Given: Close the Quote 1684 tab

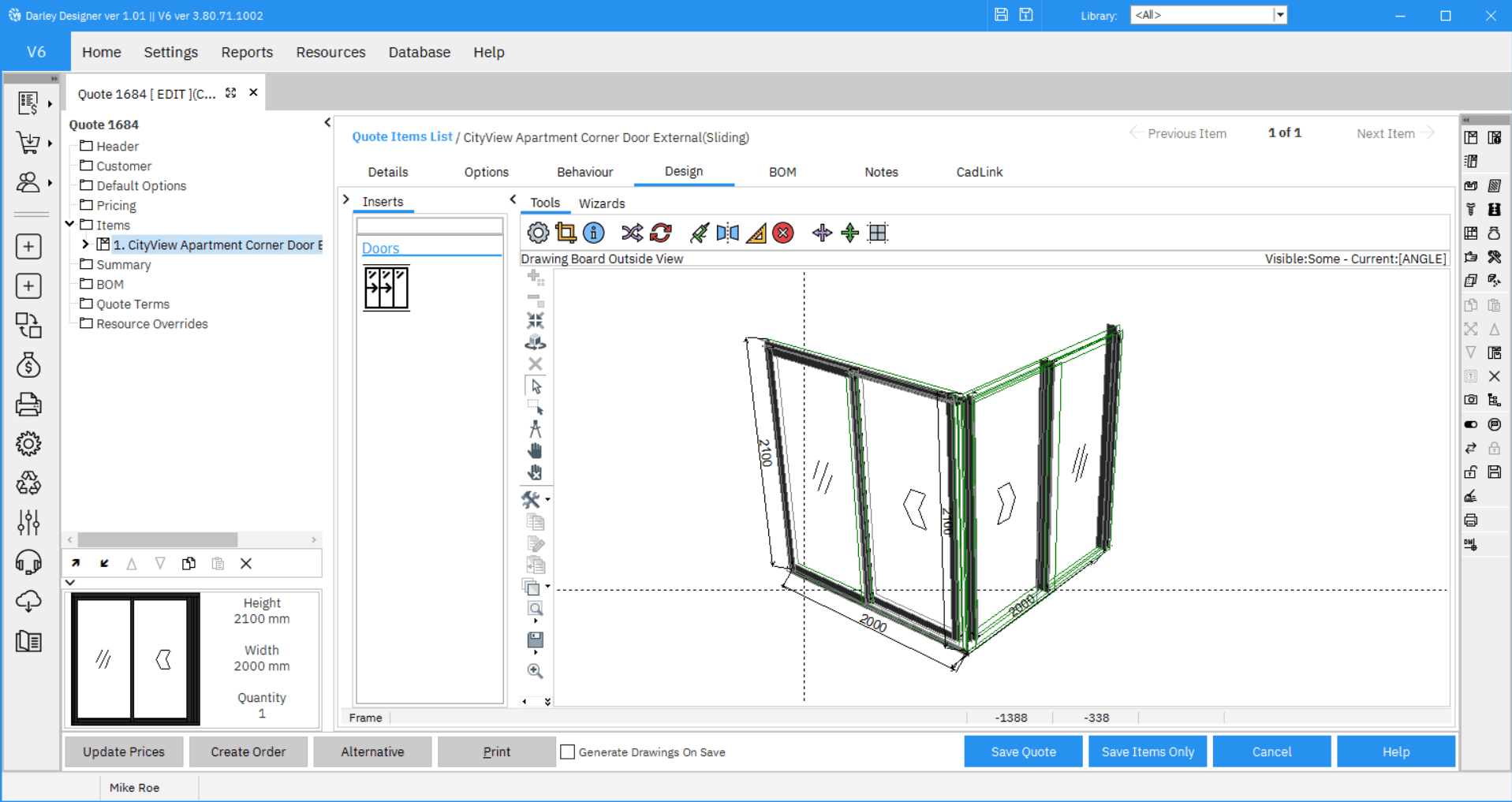Looking at the screenshot, I should 253,92.
